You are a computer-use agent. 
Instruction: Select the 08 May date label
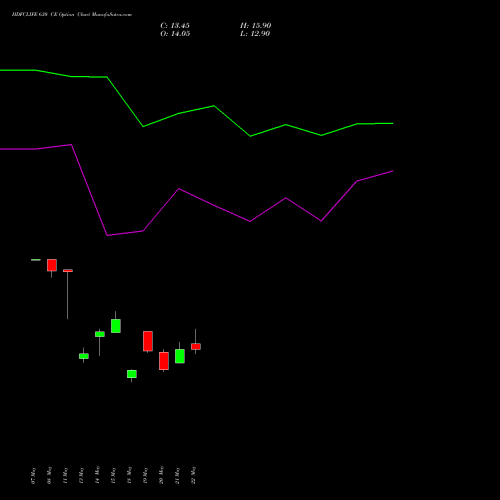(x=49, y=476)
